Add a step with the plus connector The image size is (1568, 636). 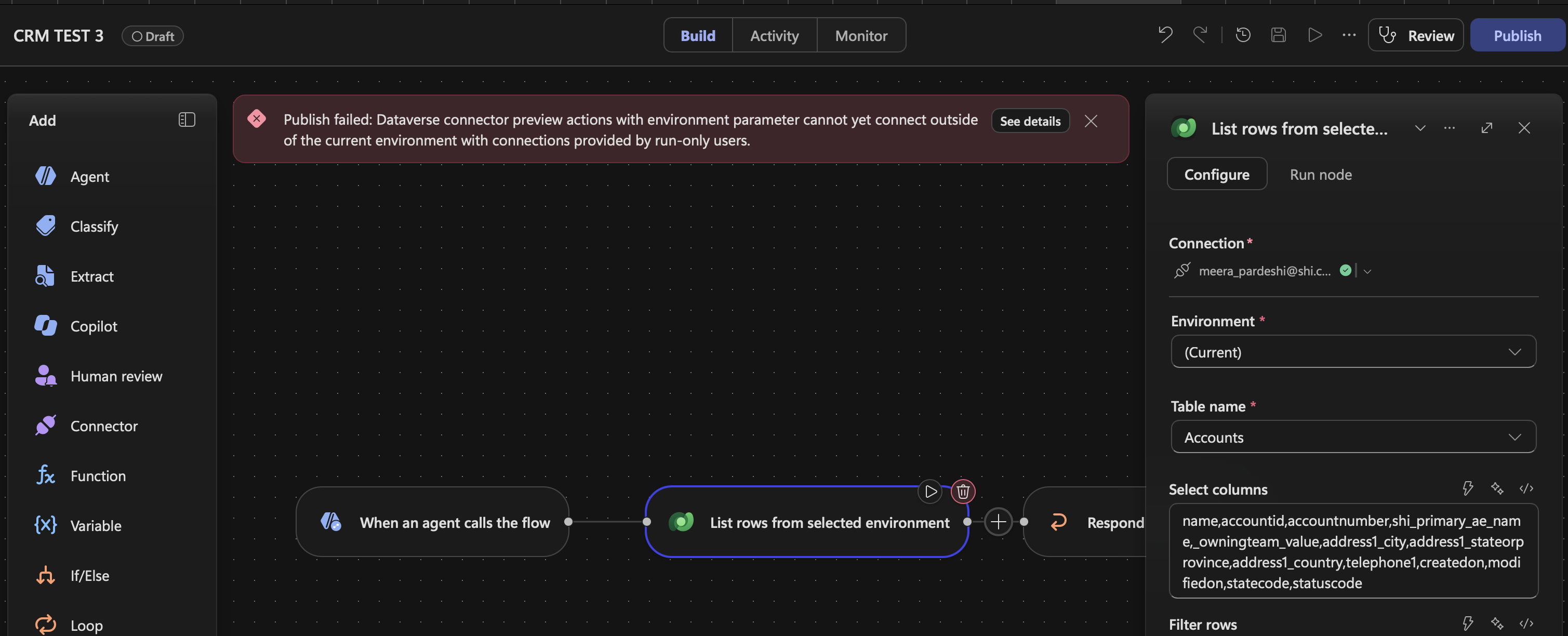coord(998,522)
